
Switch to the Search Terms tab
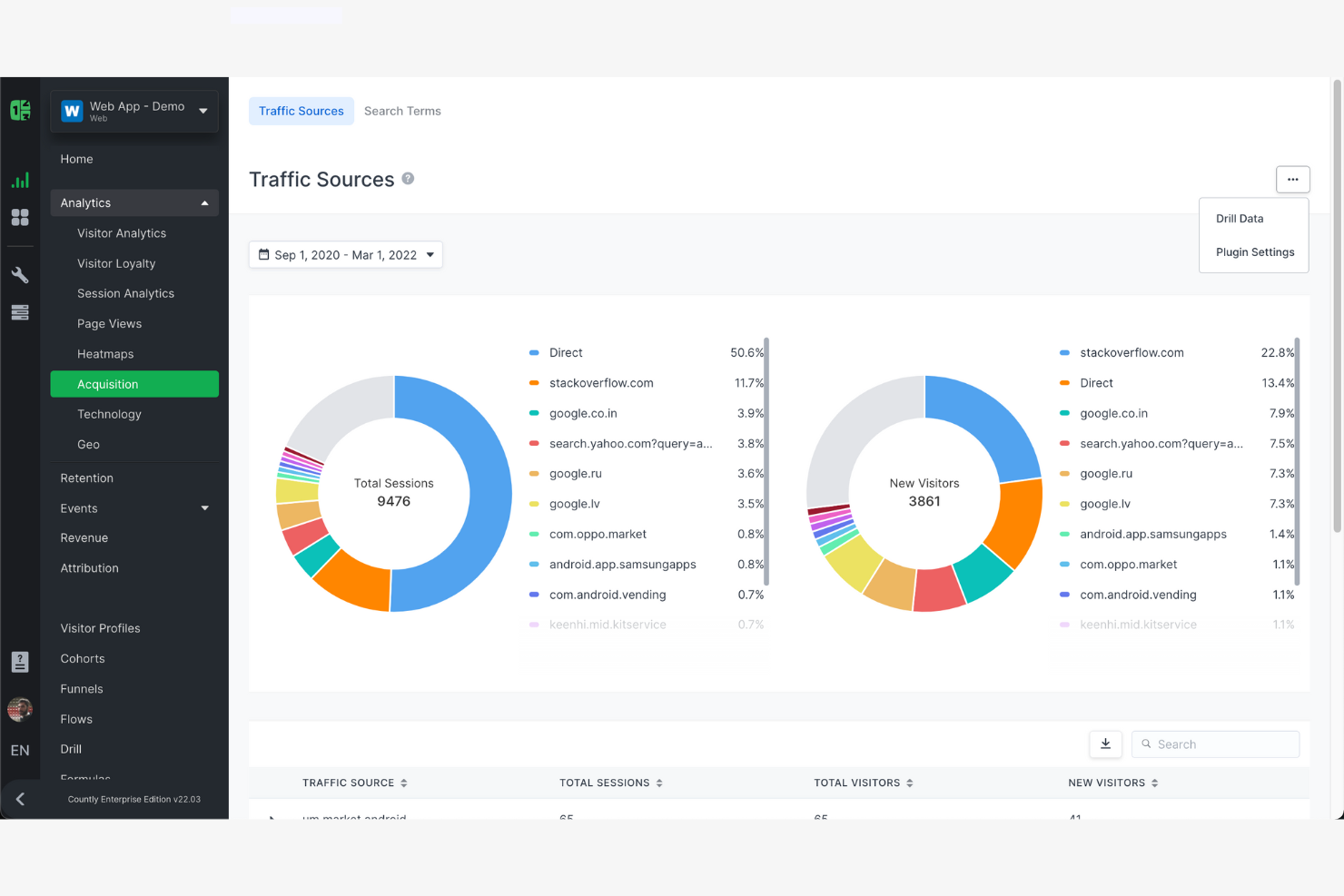(402, 110)
